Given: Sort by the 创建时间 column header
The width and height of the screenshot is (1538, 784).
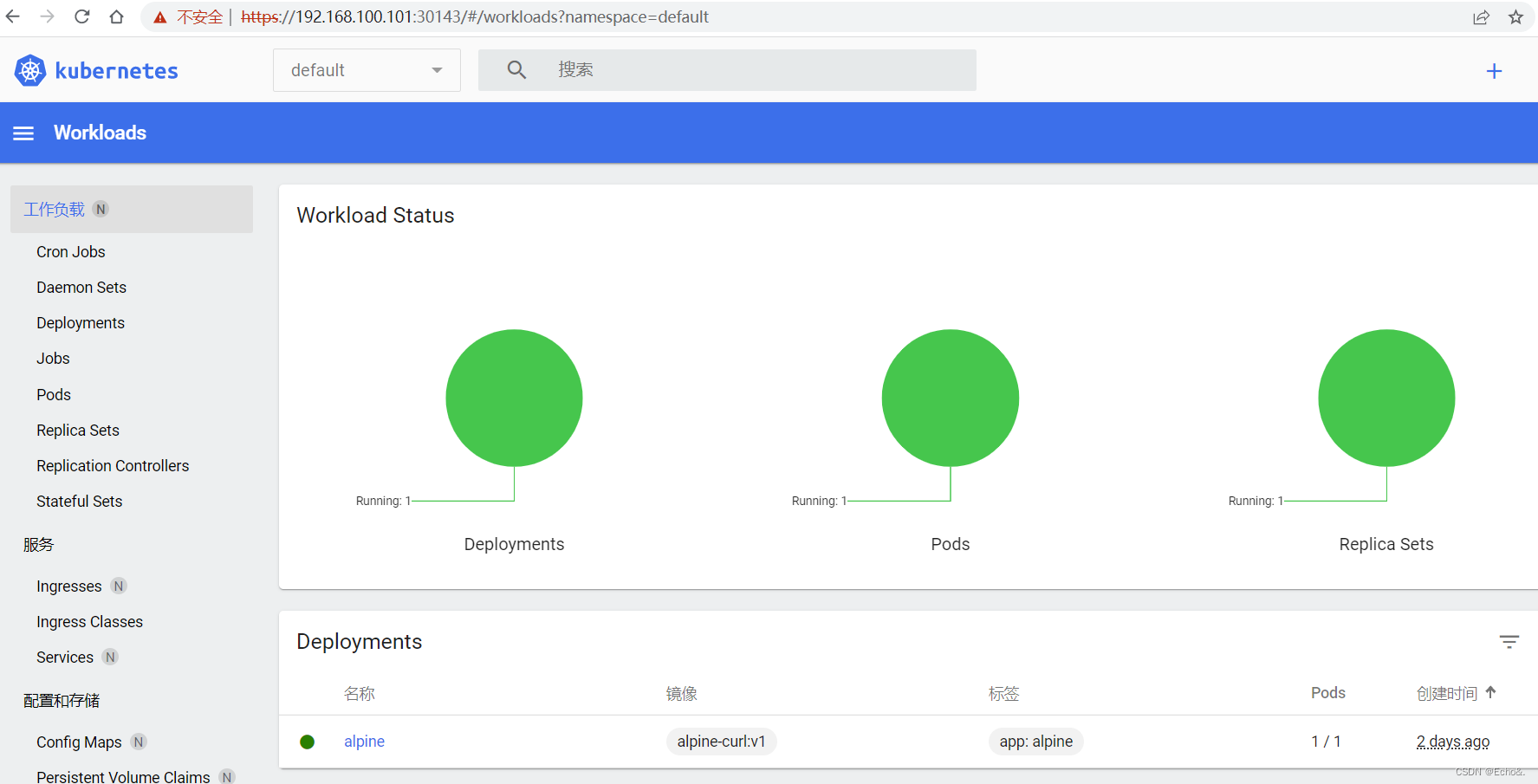Looking at the screenshot, I should point(1447,693).
